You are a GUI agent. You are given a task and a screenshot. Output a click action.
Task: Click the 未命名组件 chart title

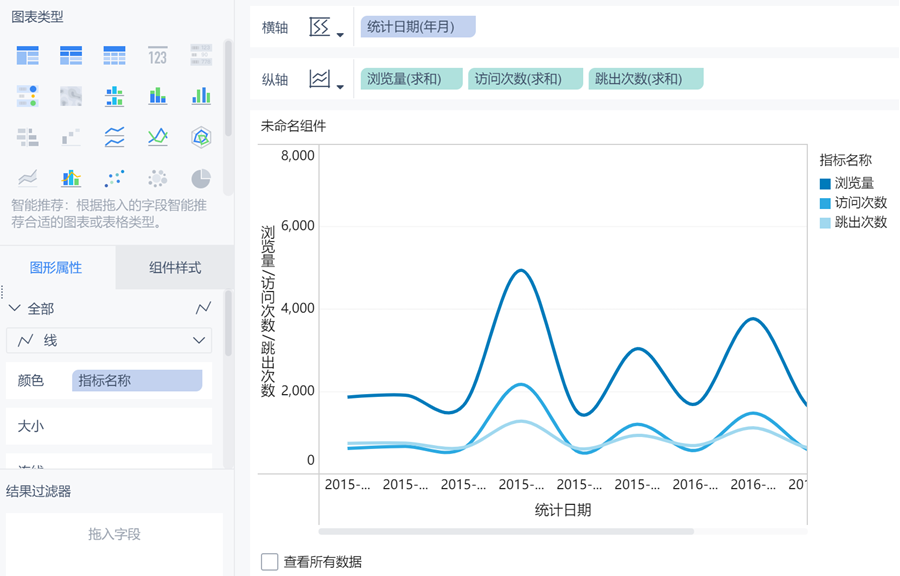point(293,126)
